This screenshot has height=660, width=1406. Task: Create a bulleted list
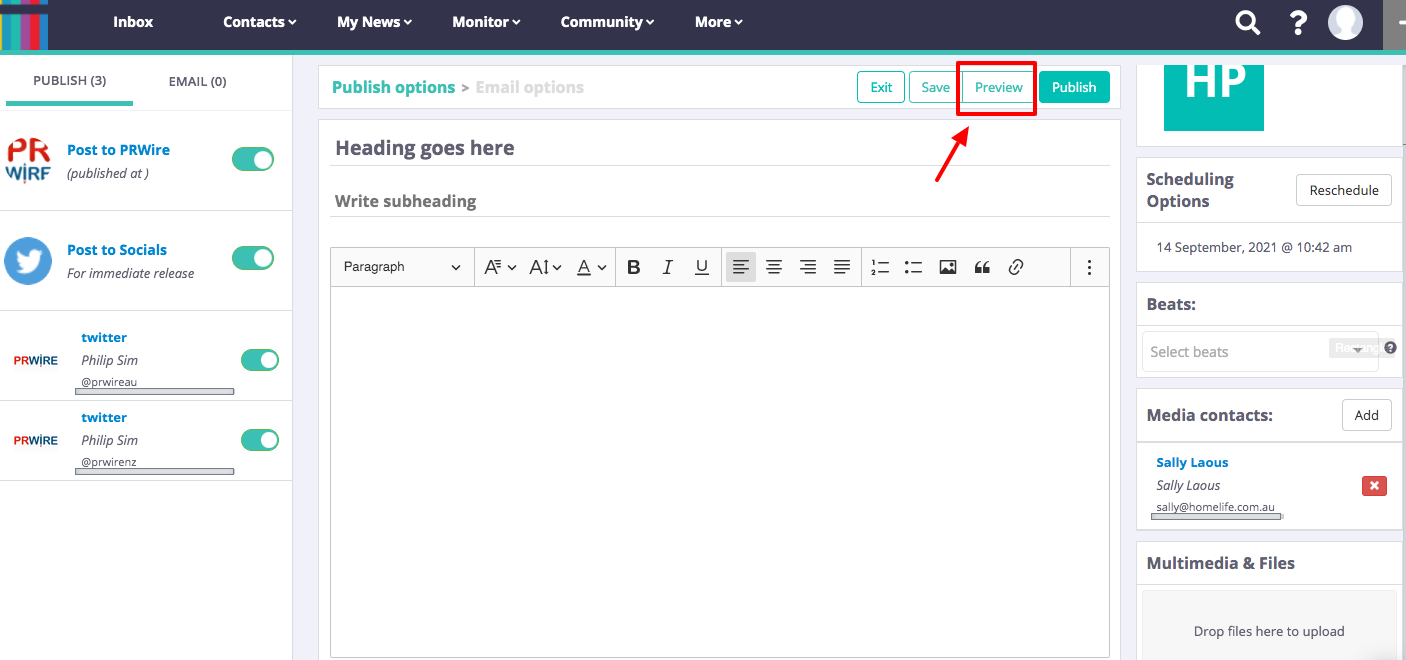(913, 267)
